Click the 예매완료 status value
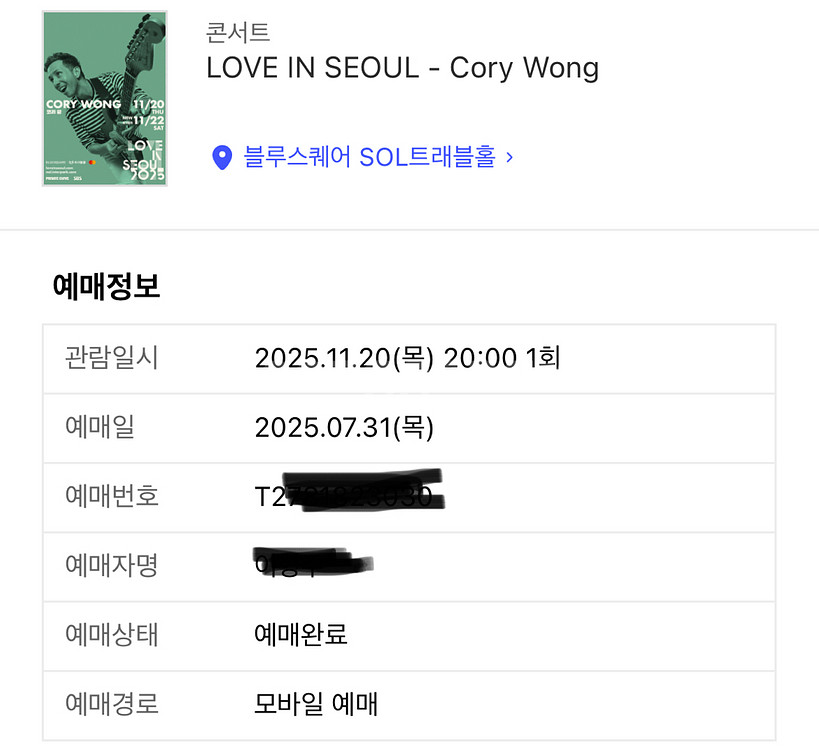Image resolution: width=819 pixels, height=750 pixels. pyautogui.click(x=302, y=635)
